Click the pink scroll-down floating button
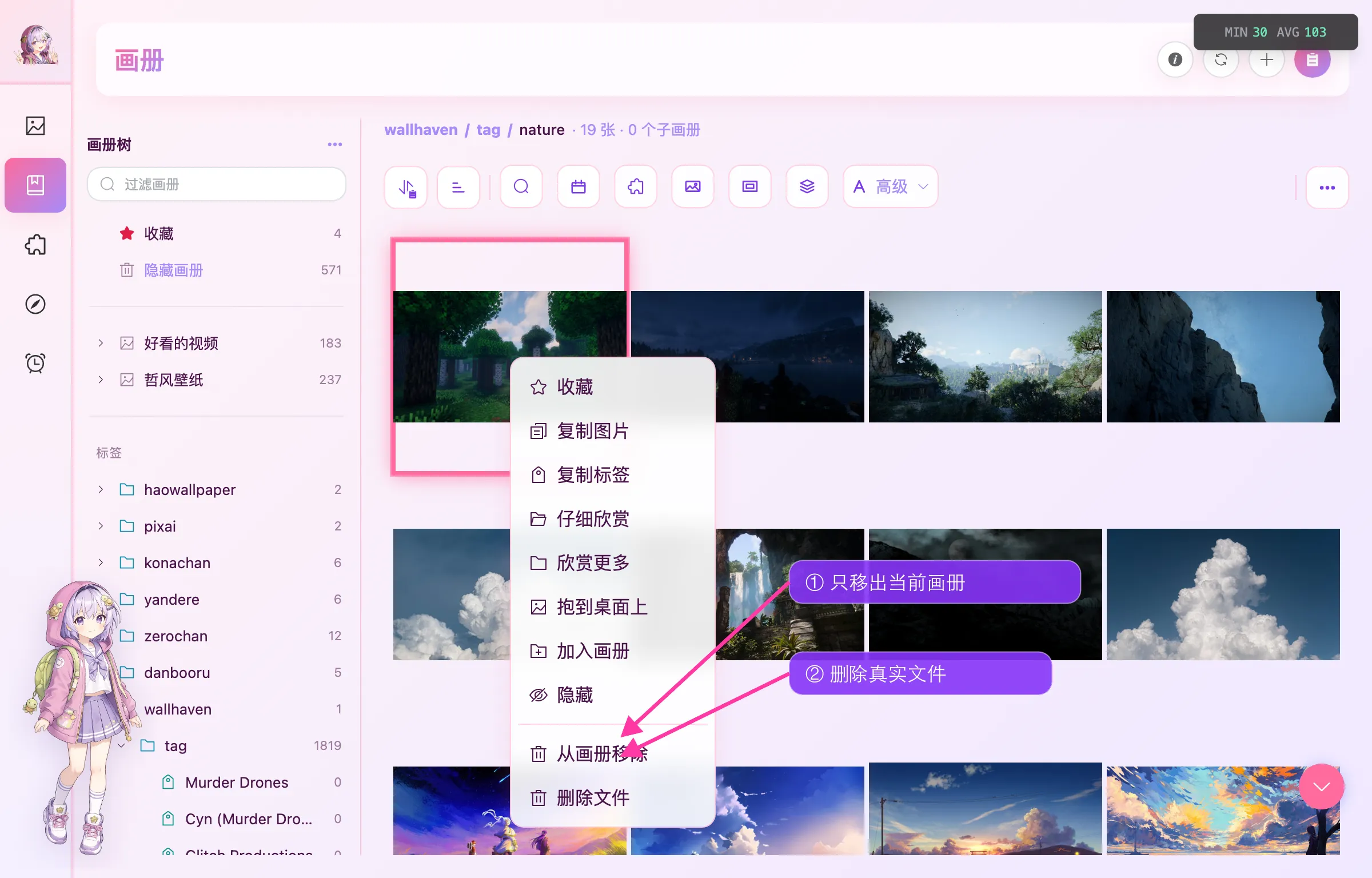The height and width of the screenshot is (878, 1372). [x=1321, y=787]
